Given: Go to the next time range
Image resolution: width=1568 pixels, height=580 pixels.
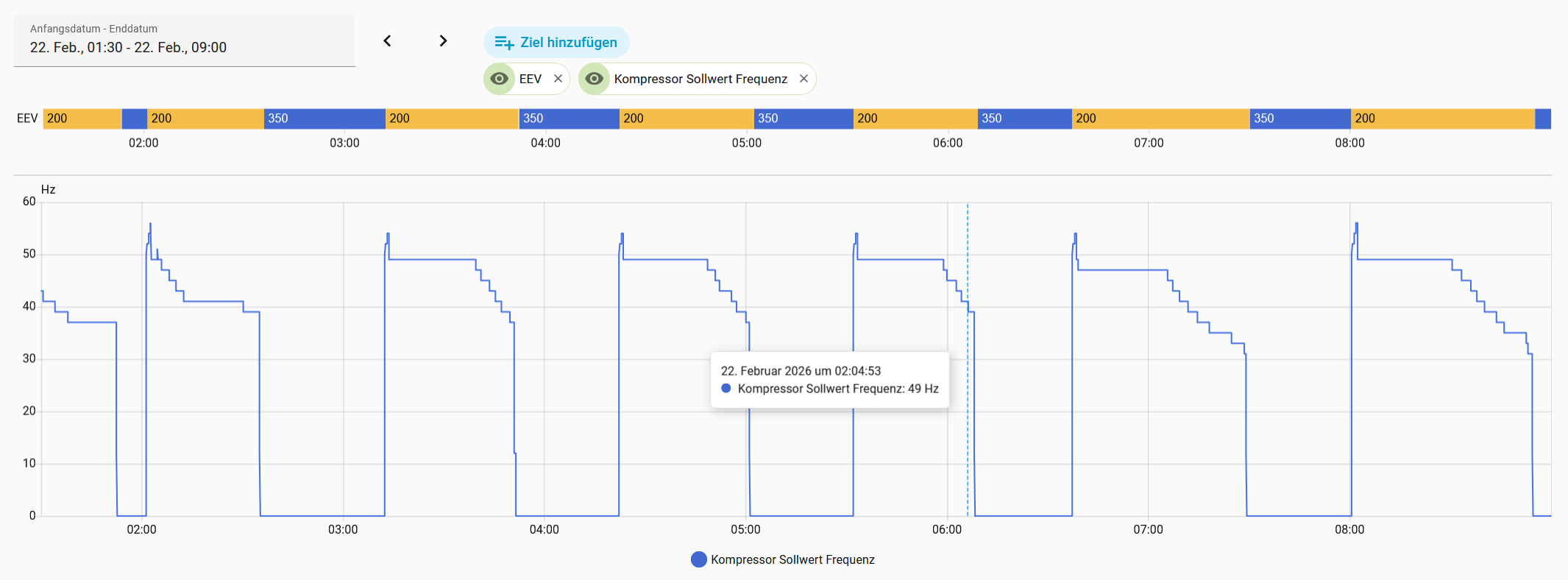Looking at the screenshot, I should pos(443,41).
